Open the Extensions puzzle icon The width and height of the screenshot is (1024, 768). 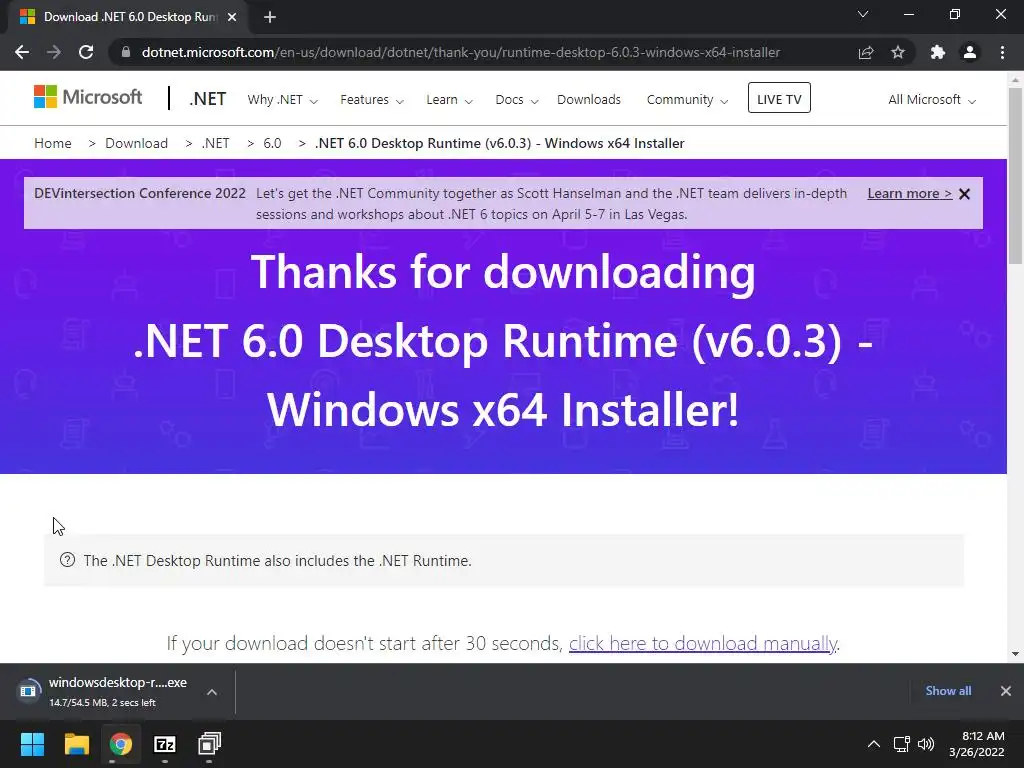point(938,52)
